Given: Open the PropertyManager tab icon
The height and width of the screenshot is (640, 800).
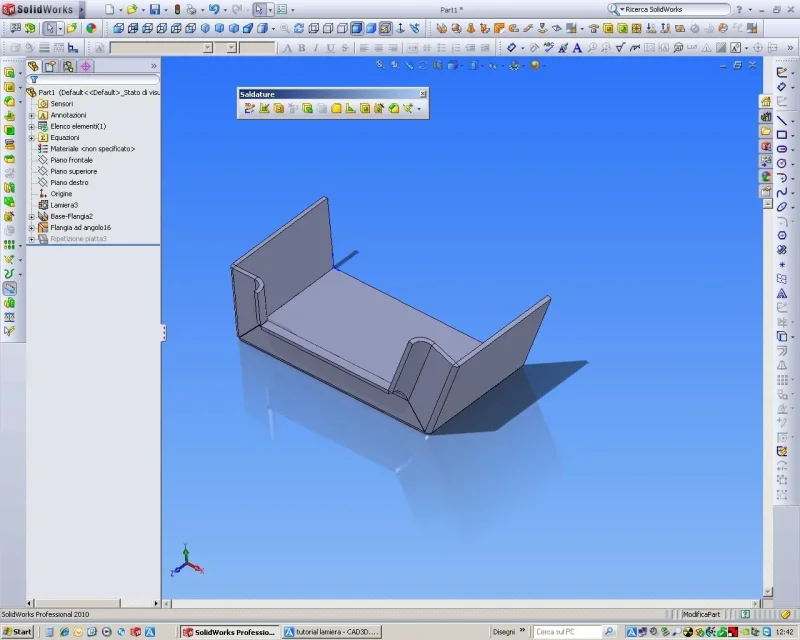Looking at the screenshot, I should (x=50, y=66).
